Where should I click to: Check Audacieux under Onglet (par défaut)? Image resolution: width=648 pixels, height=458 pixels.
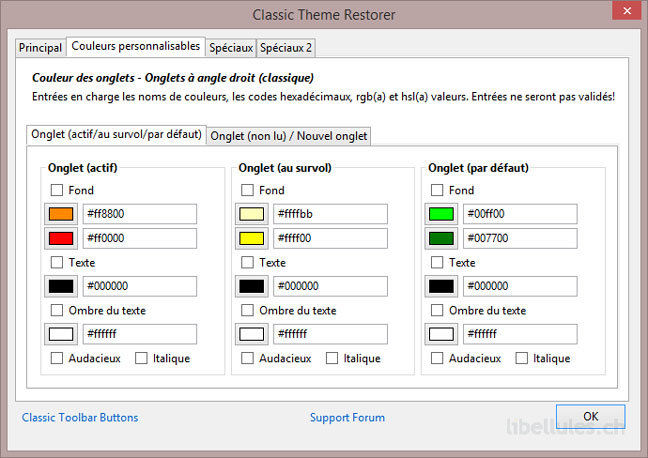click(x=437, y=358)
